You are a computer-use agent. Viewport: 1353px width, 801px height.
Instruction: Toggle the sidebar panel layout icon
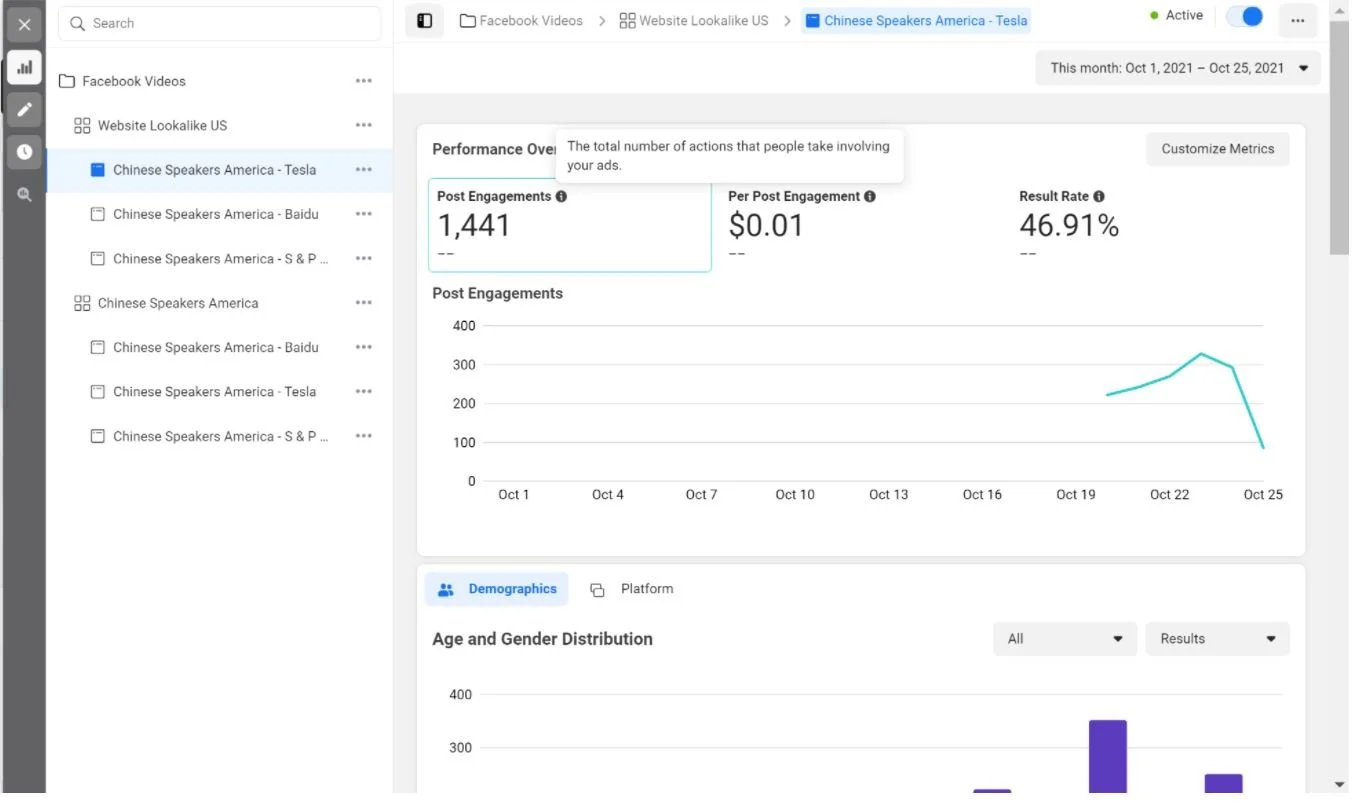(x=424, y=21)
